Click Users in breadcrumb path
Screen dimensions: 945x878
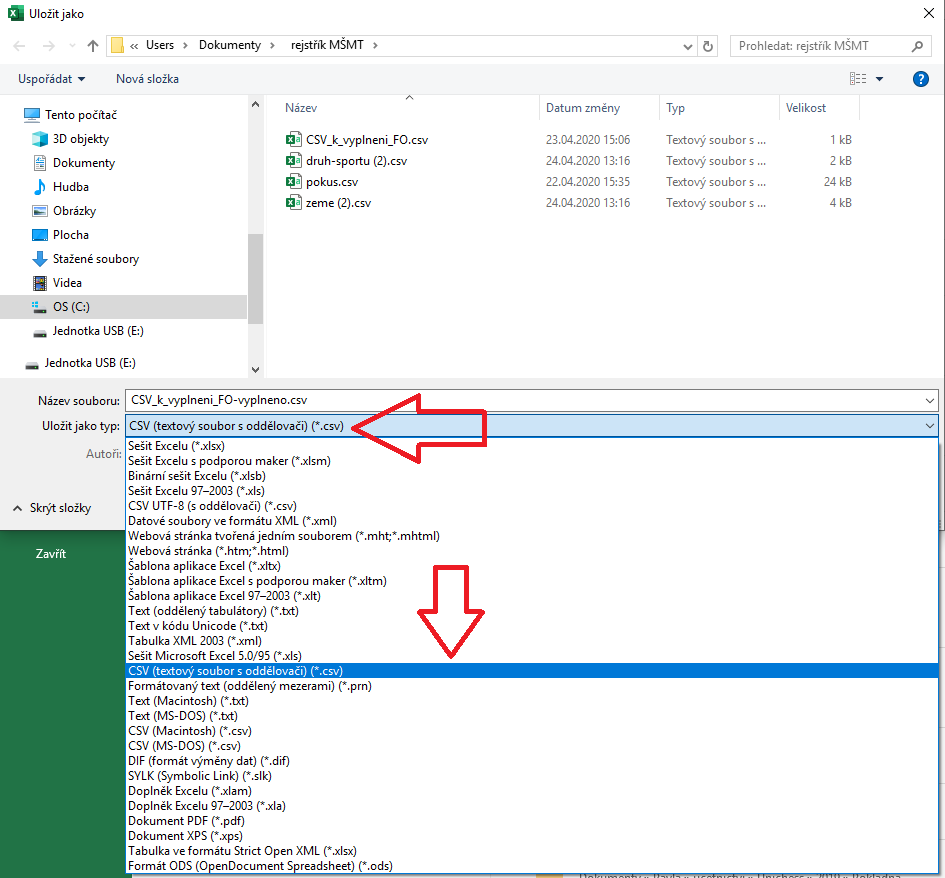pos(160,45)
